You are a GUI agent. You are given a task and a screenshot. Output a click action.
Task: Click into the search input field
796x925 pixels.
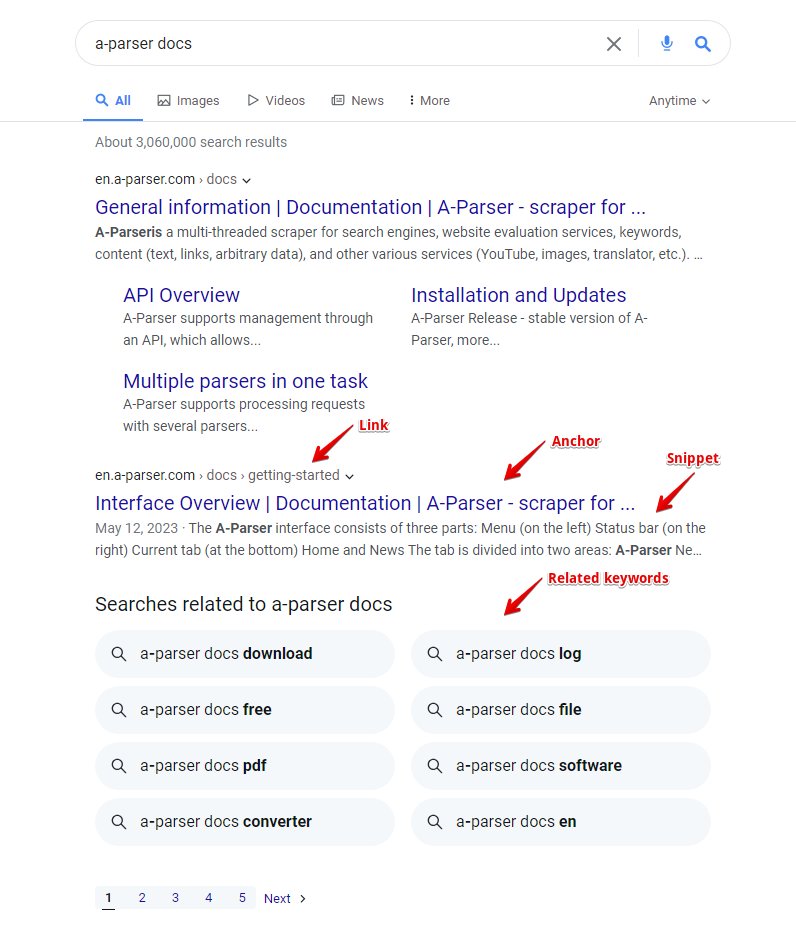[340, 44]
